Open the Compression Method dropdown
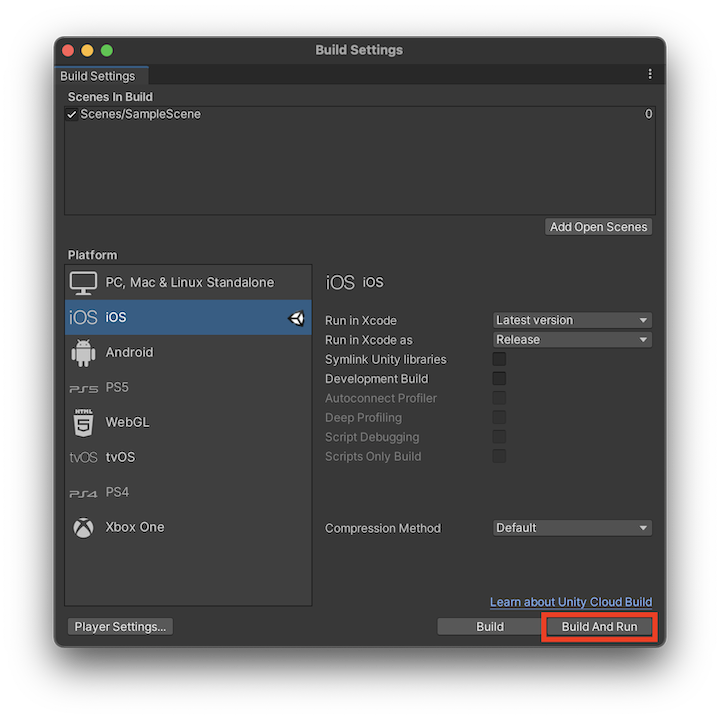Viewport: 720px width, 719px height. click(x=572, y=528)
